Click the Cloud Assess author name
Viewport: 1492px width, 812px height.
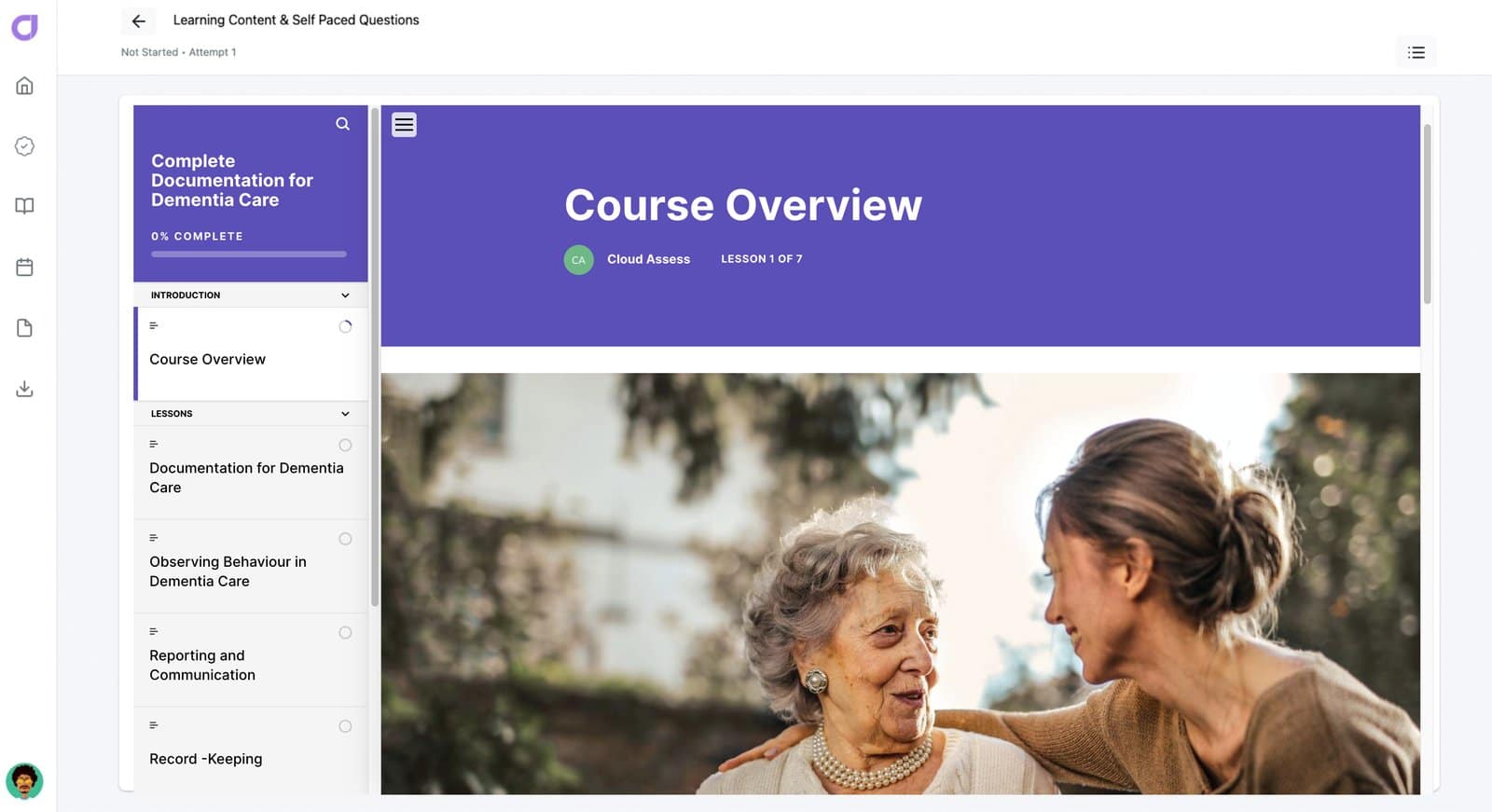pos(648,259)
